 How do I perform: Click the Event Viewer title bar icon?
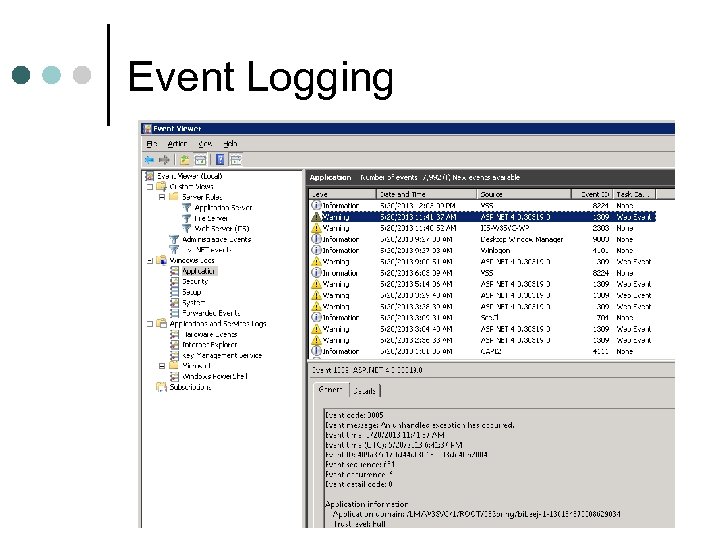click(147, 129)
